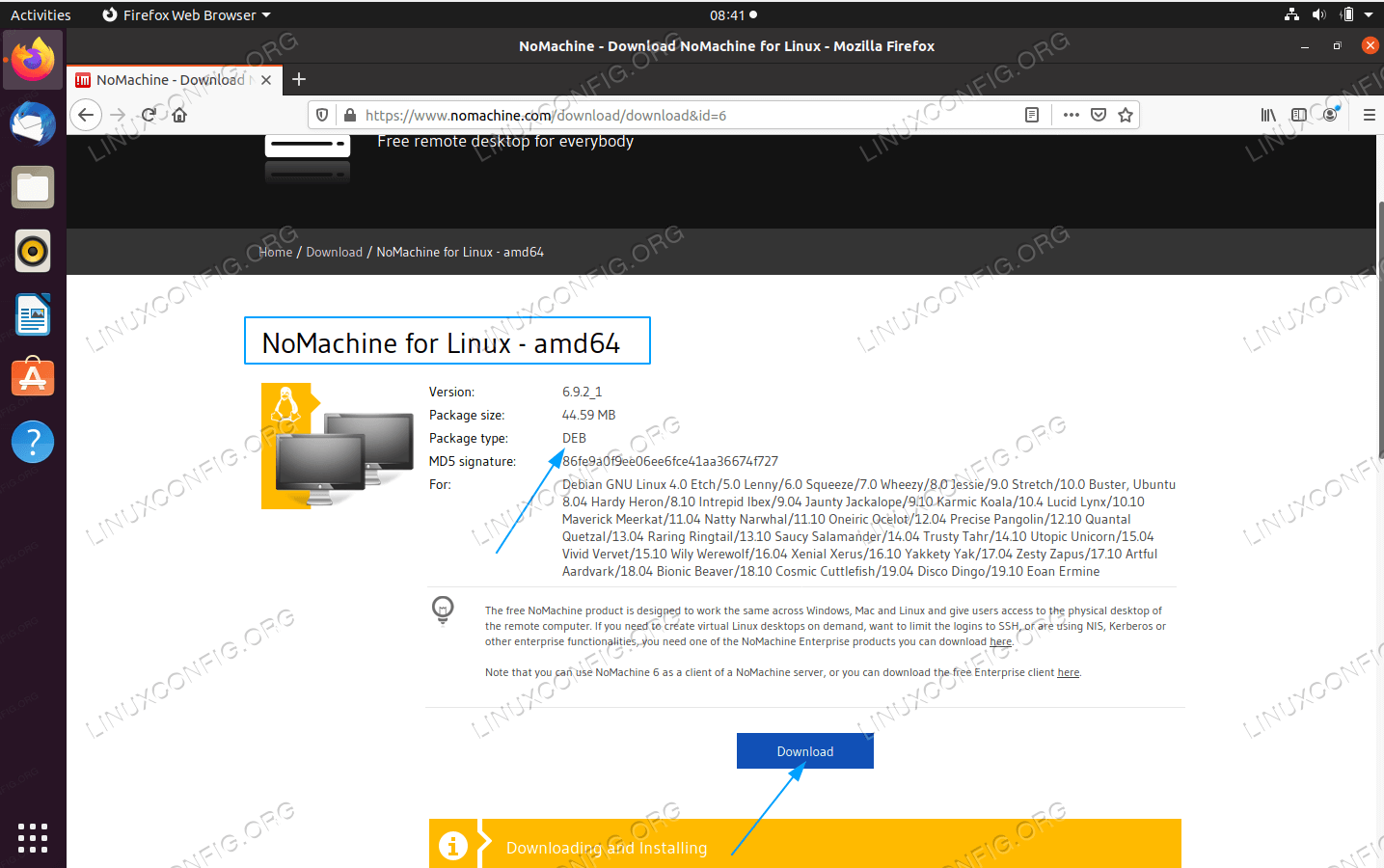1384x868 pixels.
Task: Open network status indicator in top bar
Action: 1292,14
